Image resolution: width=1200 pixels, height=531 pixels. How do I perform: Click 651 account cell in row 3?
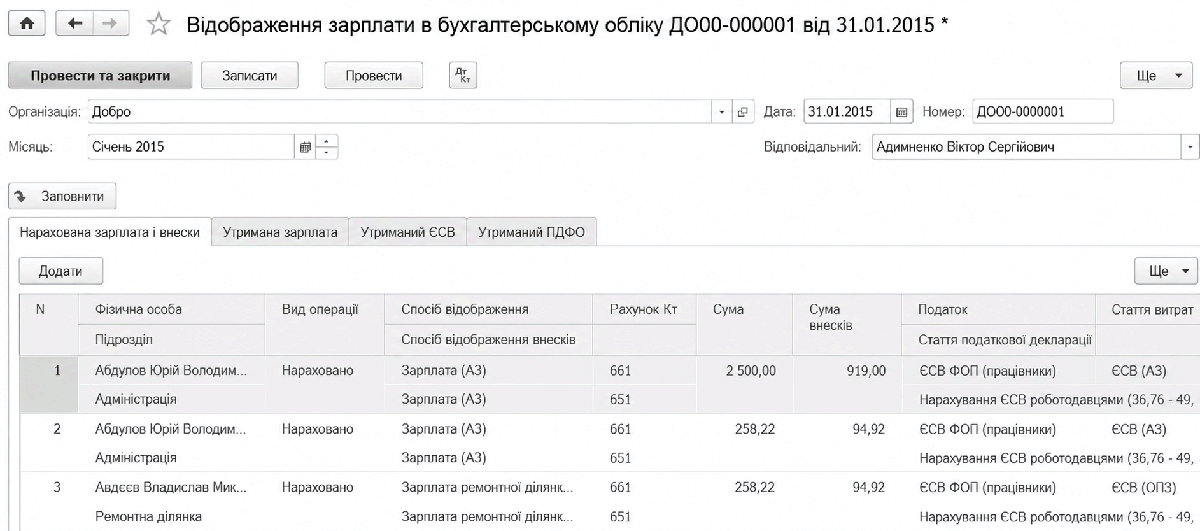tap(644, 516)
